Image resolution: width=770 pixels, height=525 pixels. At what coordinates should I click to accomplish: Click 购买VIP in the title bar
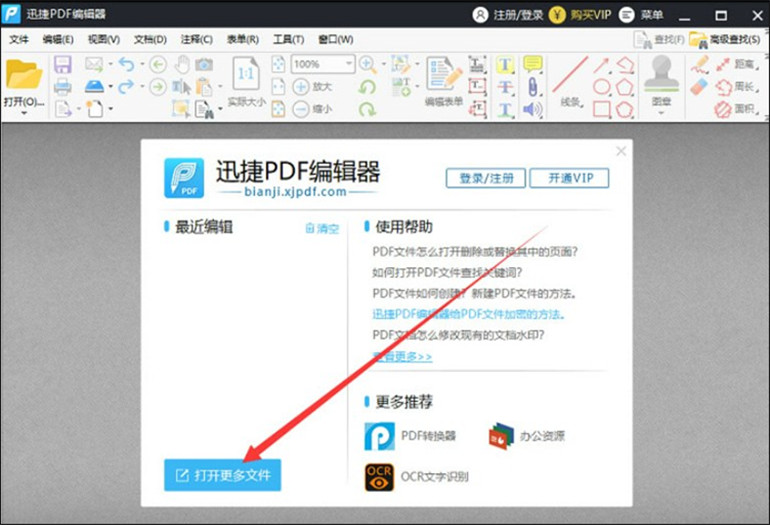pos(580,15)
